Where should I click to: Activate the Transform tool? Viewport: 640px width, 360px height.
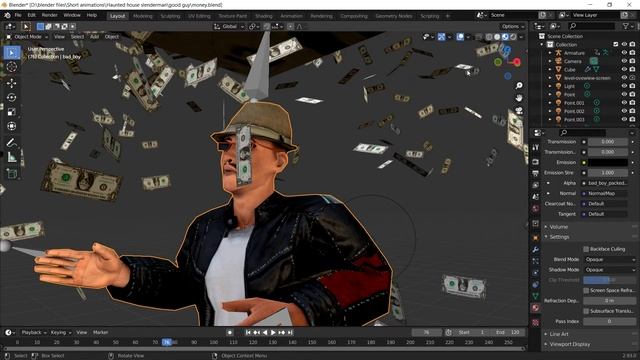click(x=11, y=126)
